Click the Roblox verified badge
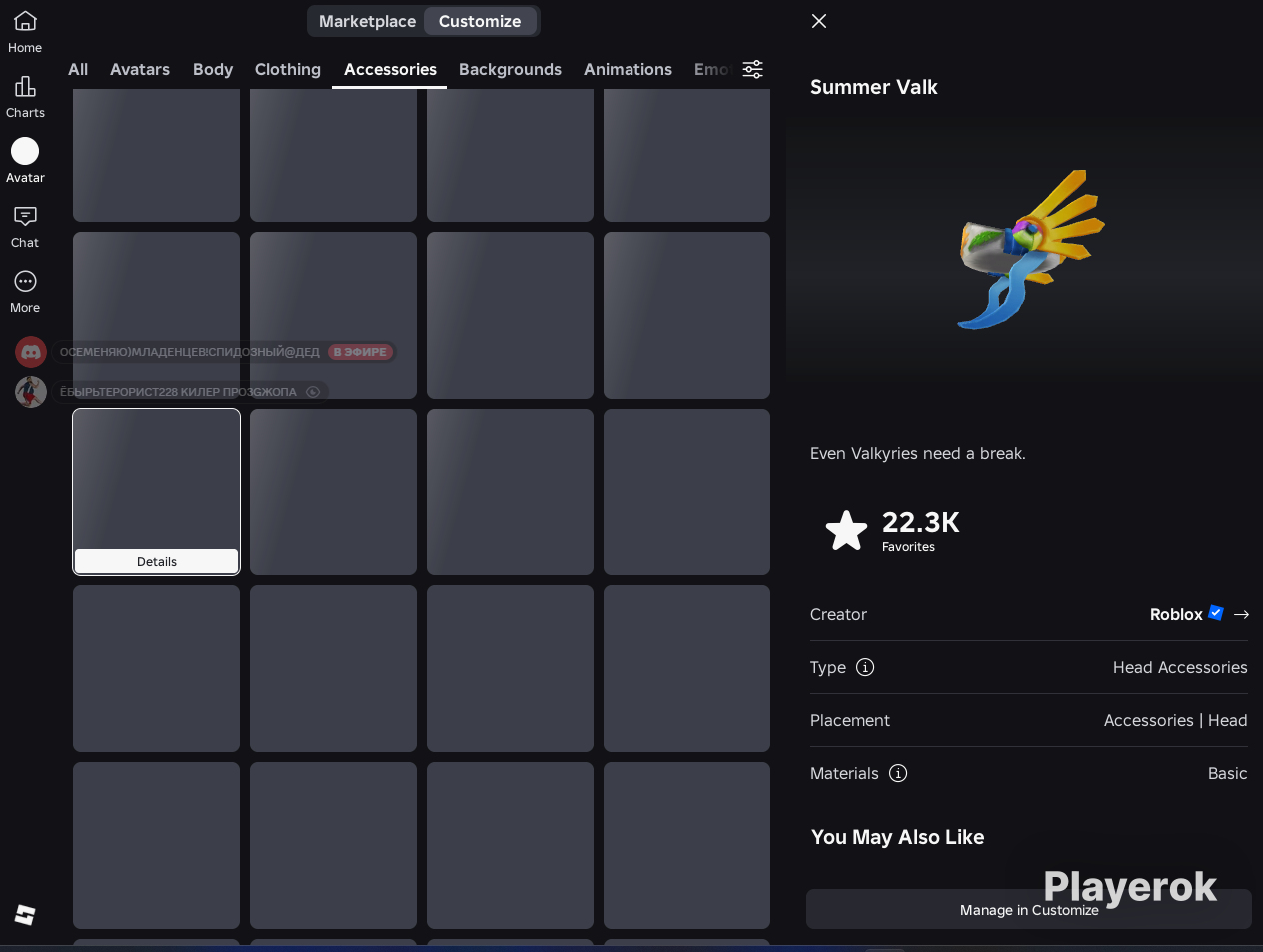Viewport: 1263px width, 952px height. coord(1216,613)
